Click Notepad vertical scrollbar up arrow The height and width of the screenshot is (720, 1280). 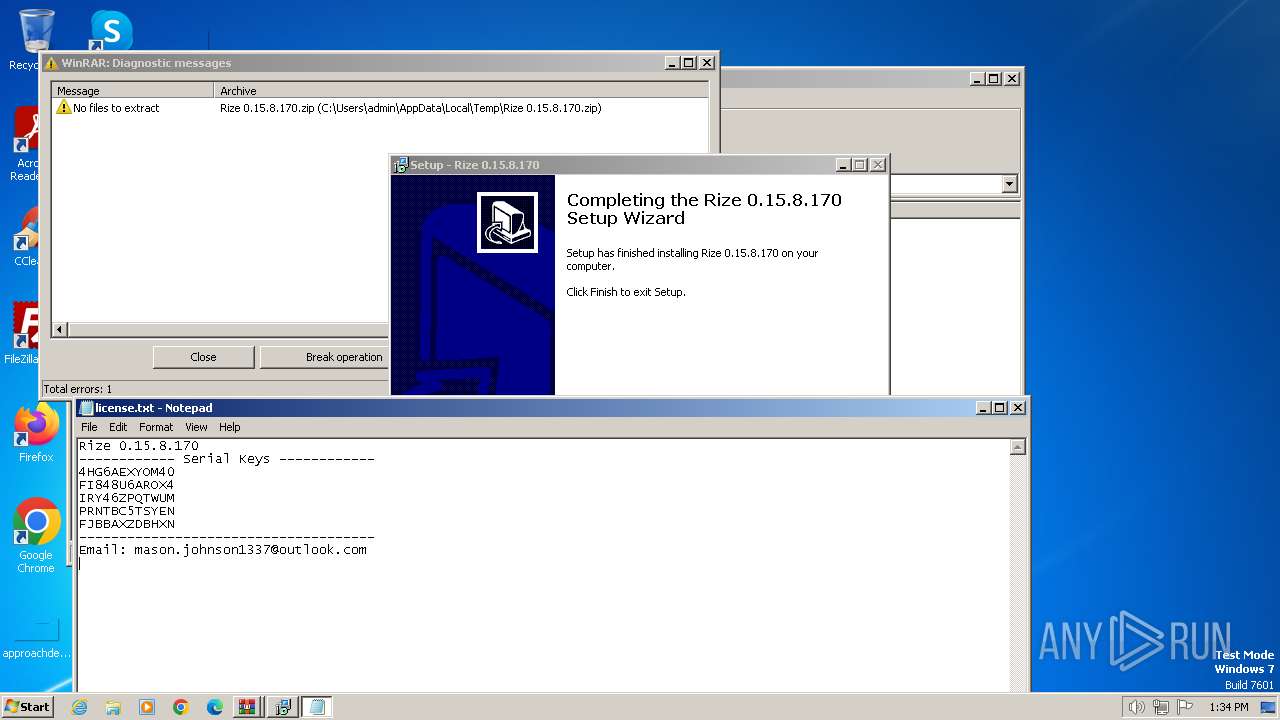pos(1018,447)
